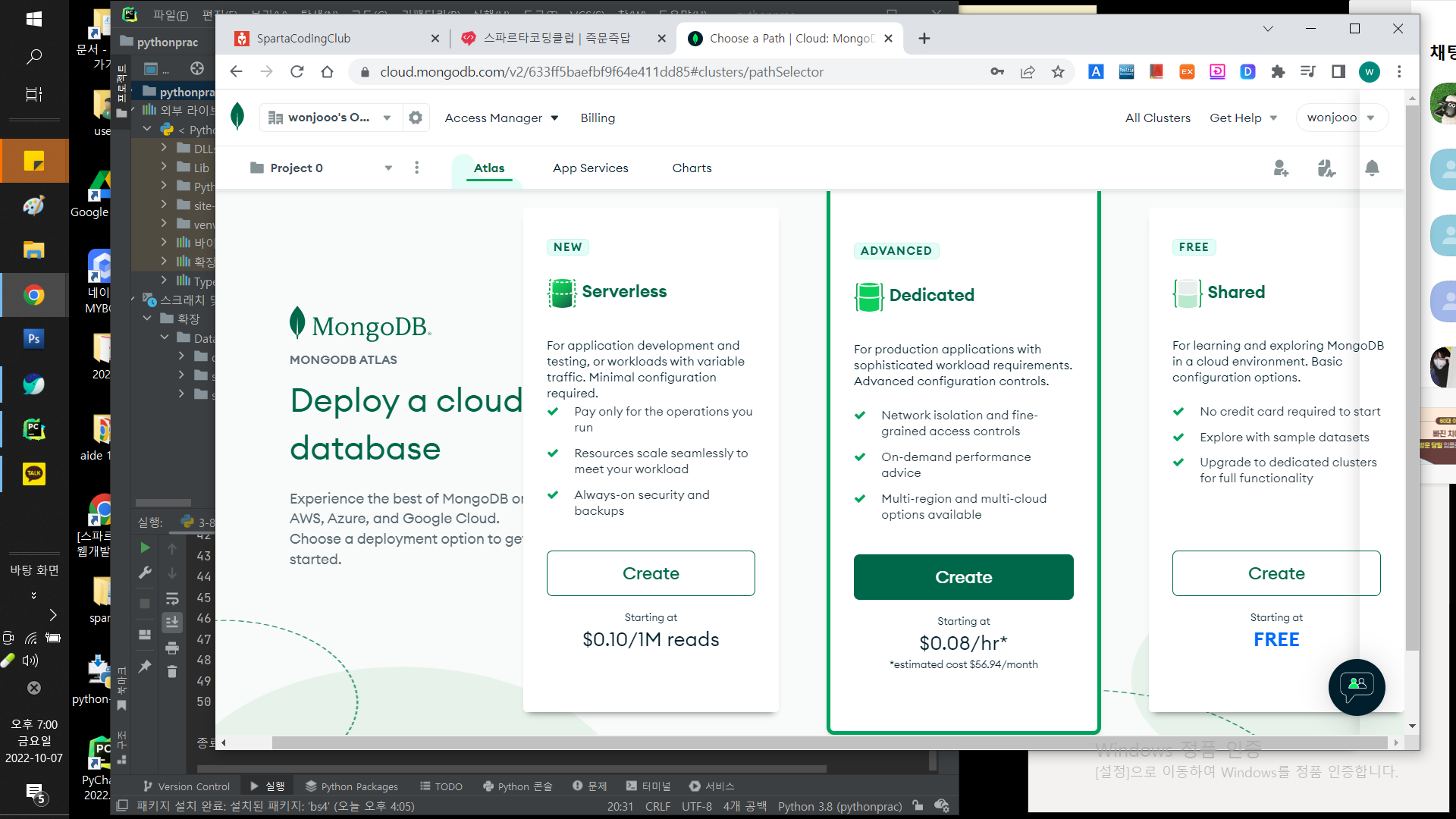Reload the MongoDB page
1456x819 pixels.
pyautogui.click(x=297, y=72)
